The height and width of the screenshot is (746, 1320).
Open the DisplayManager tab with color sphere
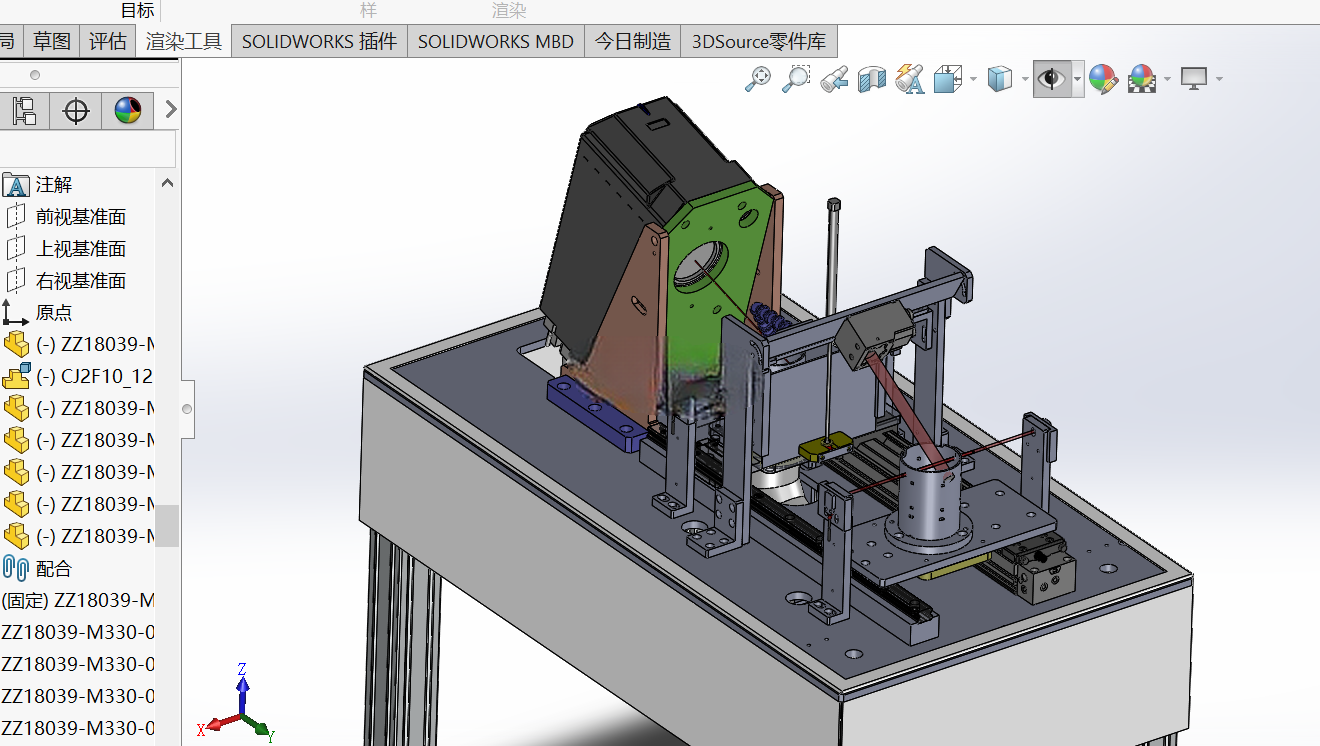pos(128,109)
